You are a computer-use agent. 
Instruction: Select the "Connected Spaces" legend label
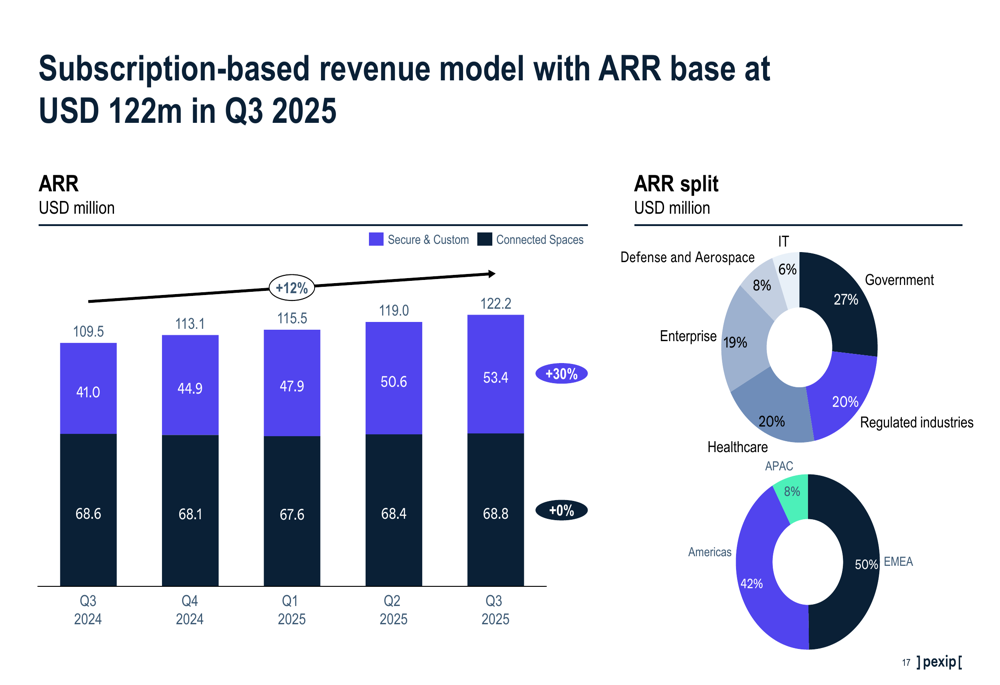click(540, 240)
